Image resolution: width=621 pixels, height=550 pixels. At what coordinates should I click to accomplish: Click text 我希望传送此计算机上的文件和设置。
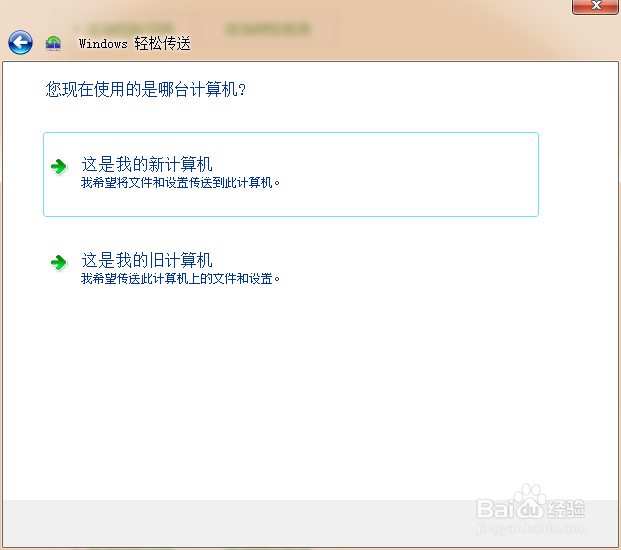point(180,279)
